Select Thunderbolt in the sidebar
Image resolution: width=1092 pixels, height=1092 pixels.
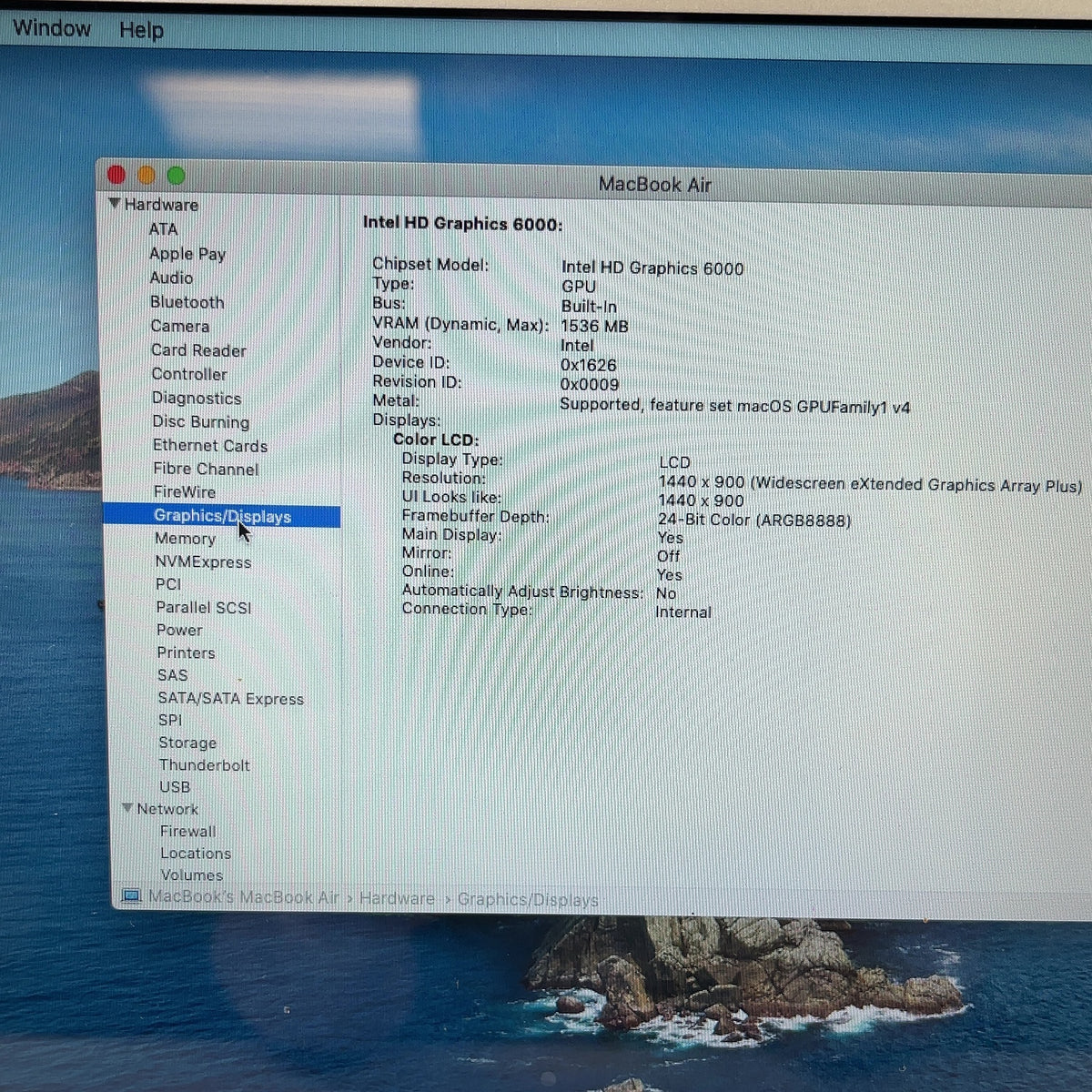pyautogui.click(x=204, y=765)
